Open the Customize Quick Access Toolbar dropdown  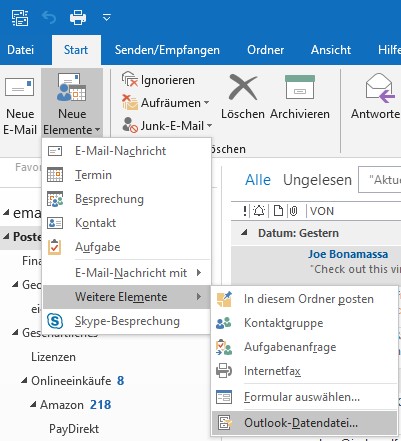point(106,17)
